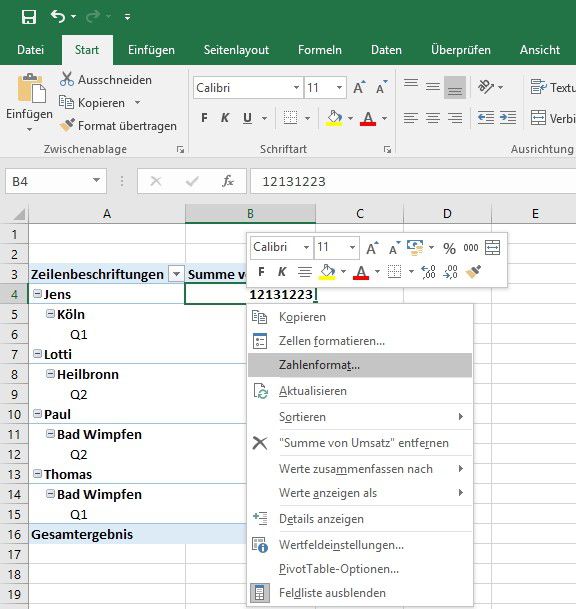Viewport: 576px width, 609px height.
Task: Click the Undo arrow icon
Action: tap(58, 17)
